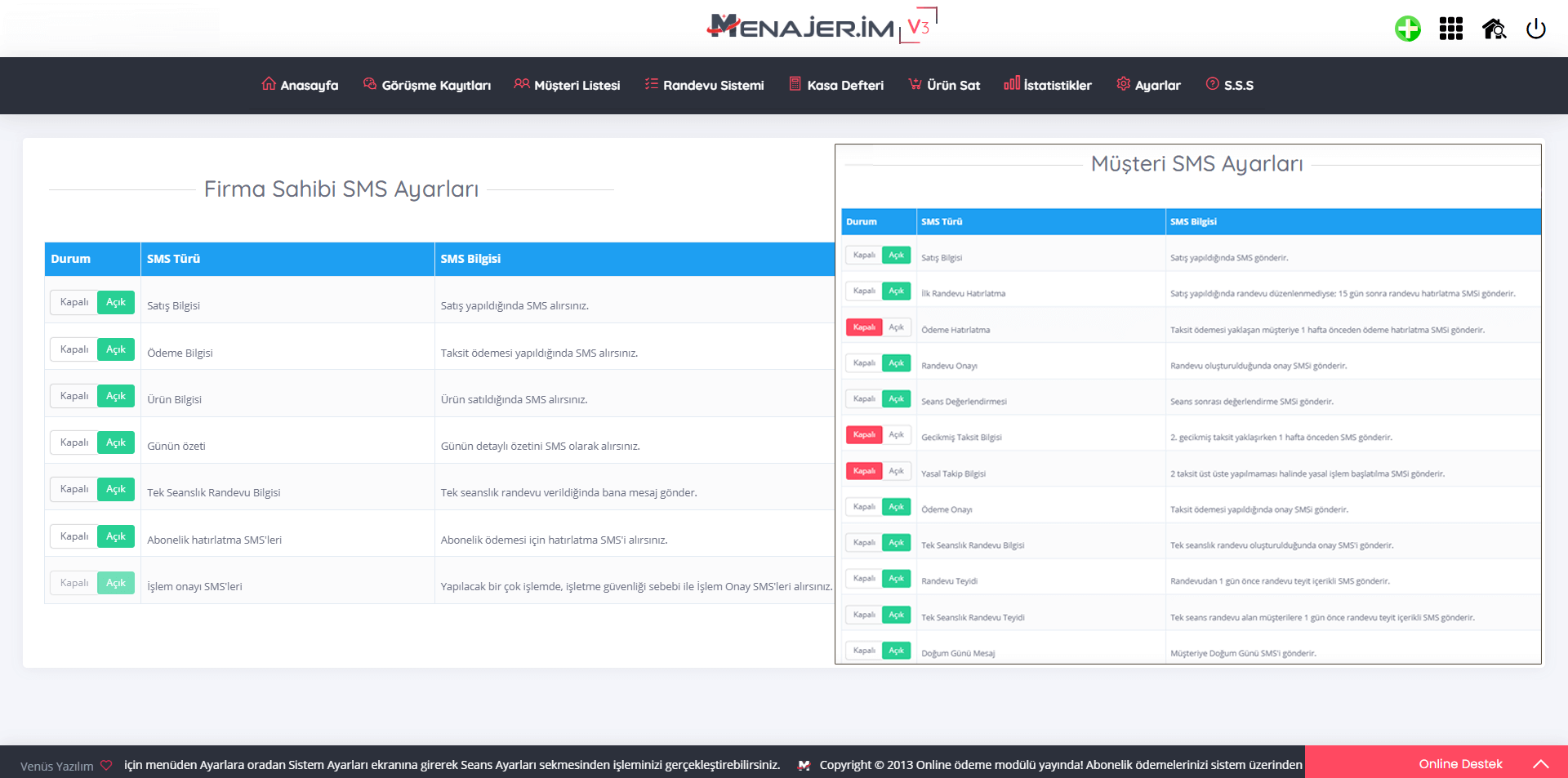1568x778 pixels.
Task: Open the Online Destek support button
Action: coord(1459,764)
